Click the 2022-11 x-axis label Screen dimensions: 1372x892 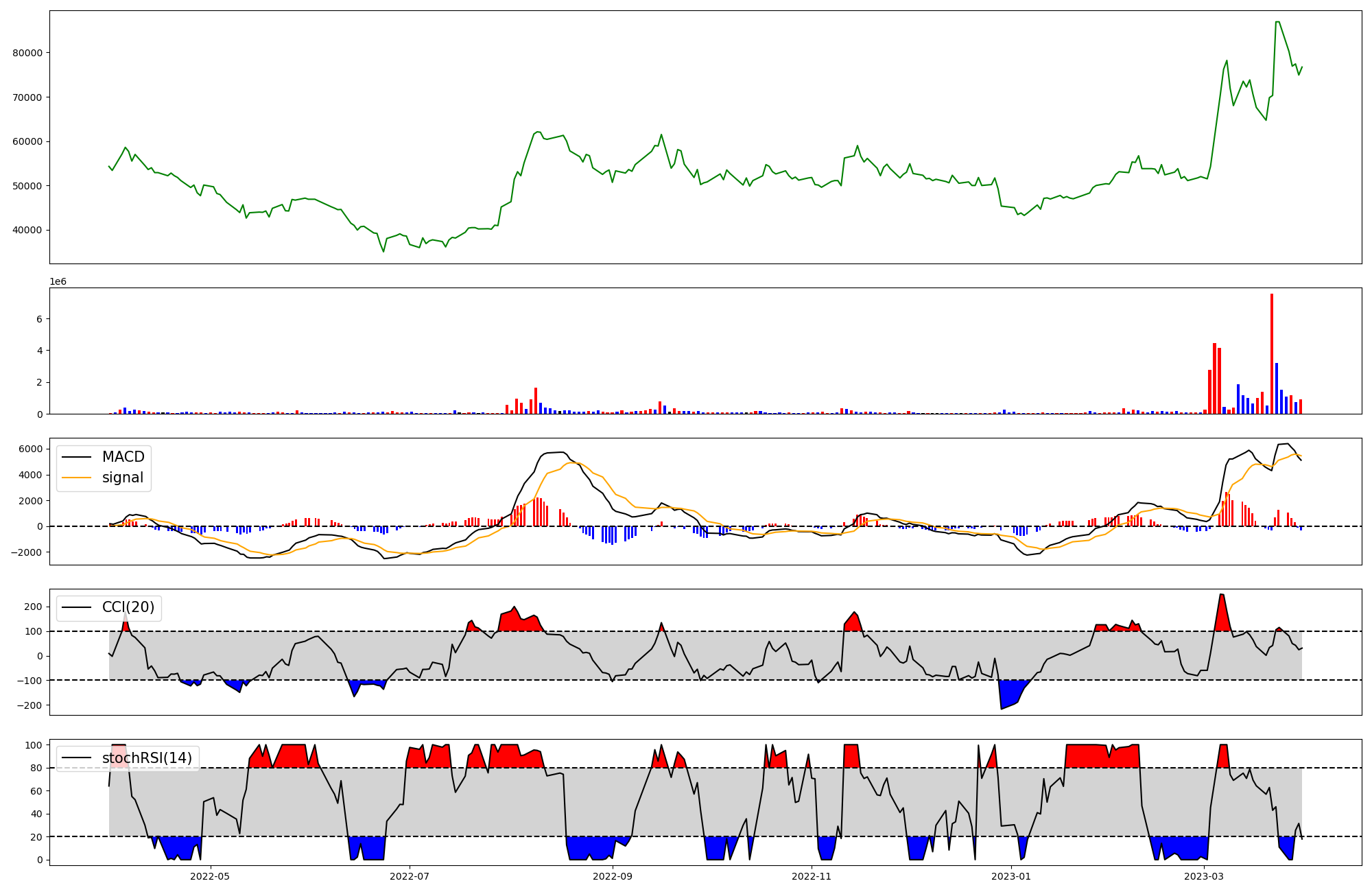[812, 876]
